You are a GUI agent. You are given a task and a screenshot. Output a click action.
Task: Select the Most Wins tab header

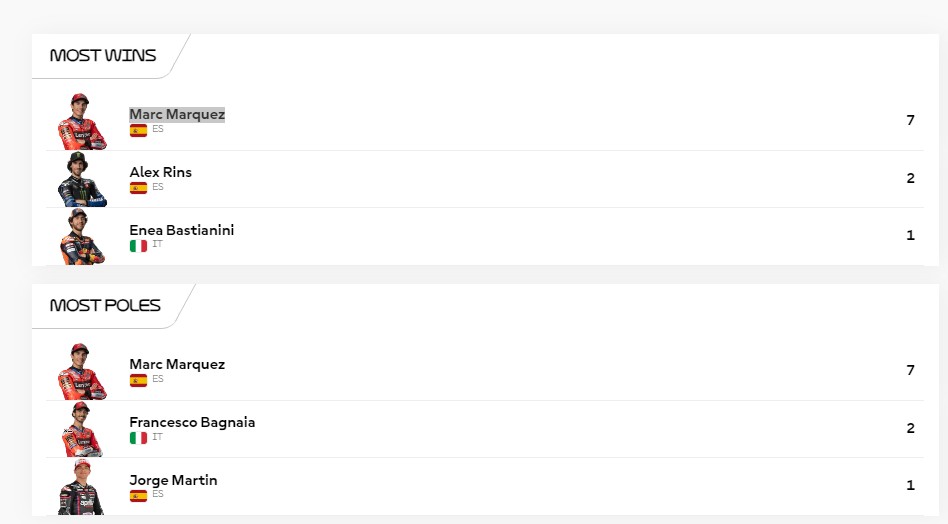[103, 56]
